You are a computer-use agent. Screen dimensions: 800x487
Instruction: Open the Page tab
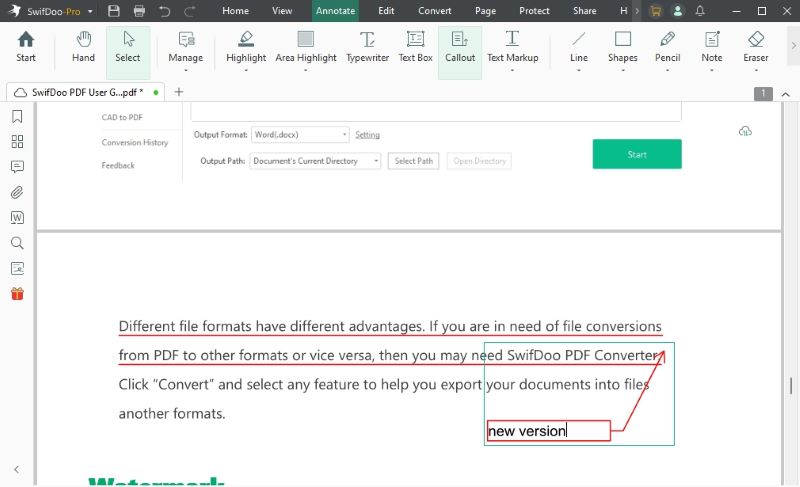tap(485, 11)
